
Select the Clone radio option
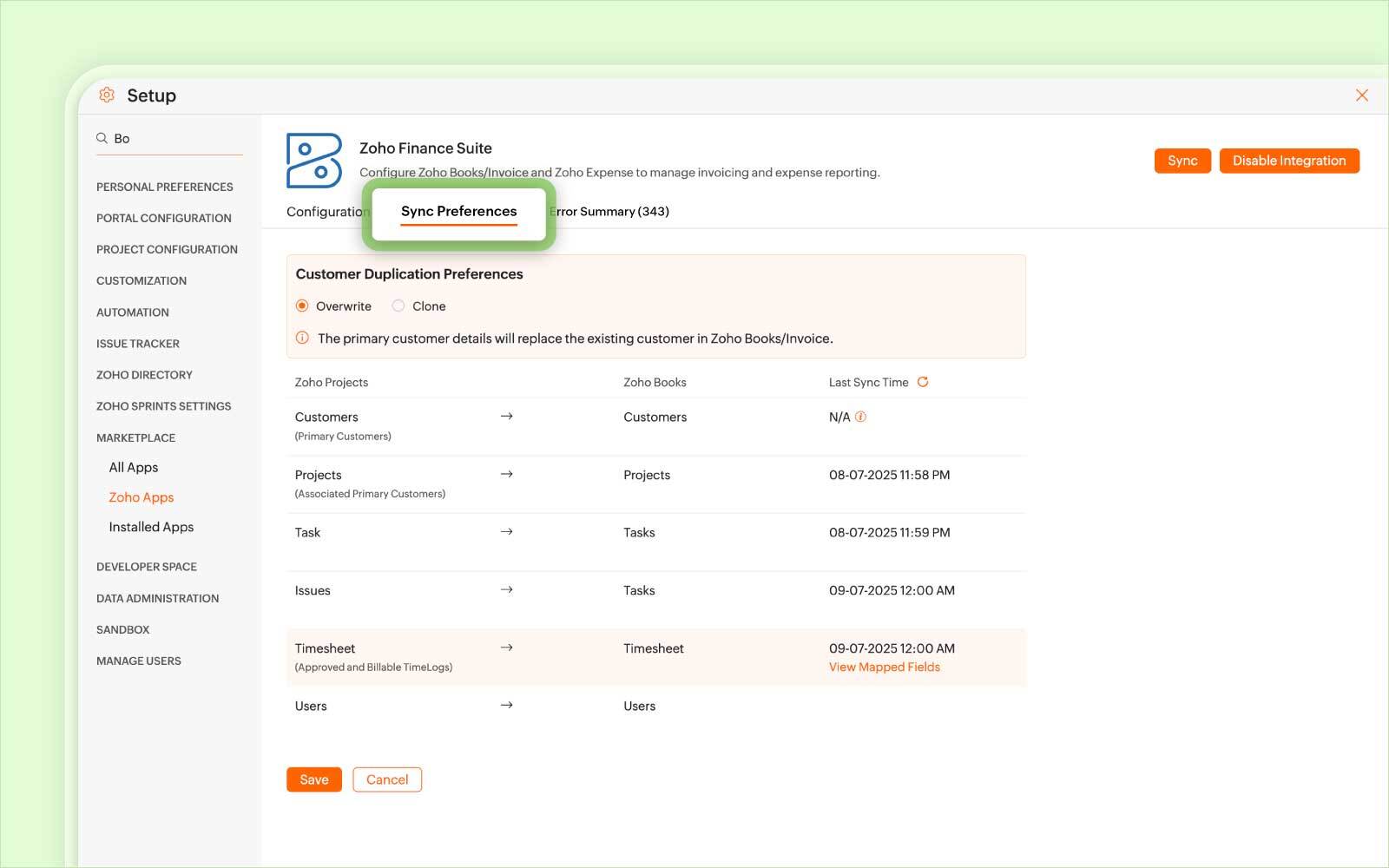coord(398,306)
